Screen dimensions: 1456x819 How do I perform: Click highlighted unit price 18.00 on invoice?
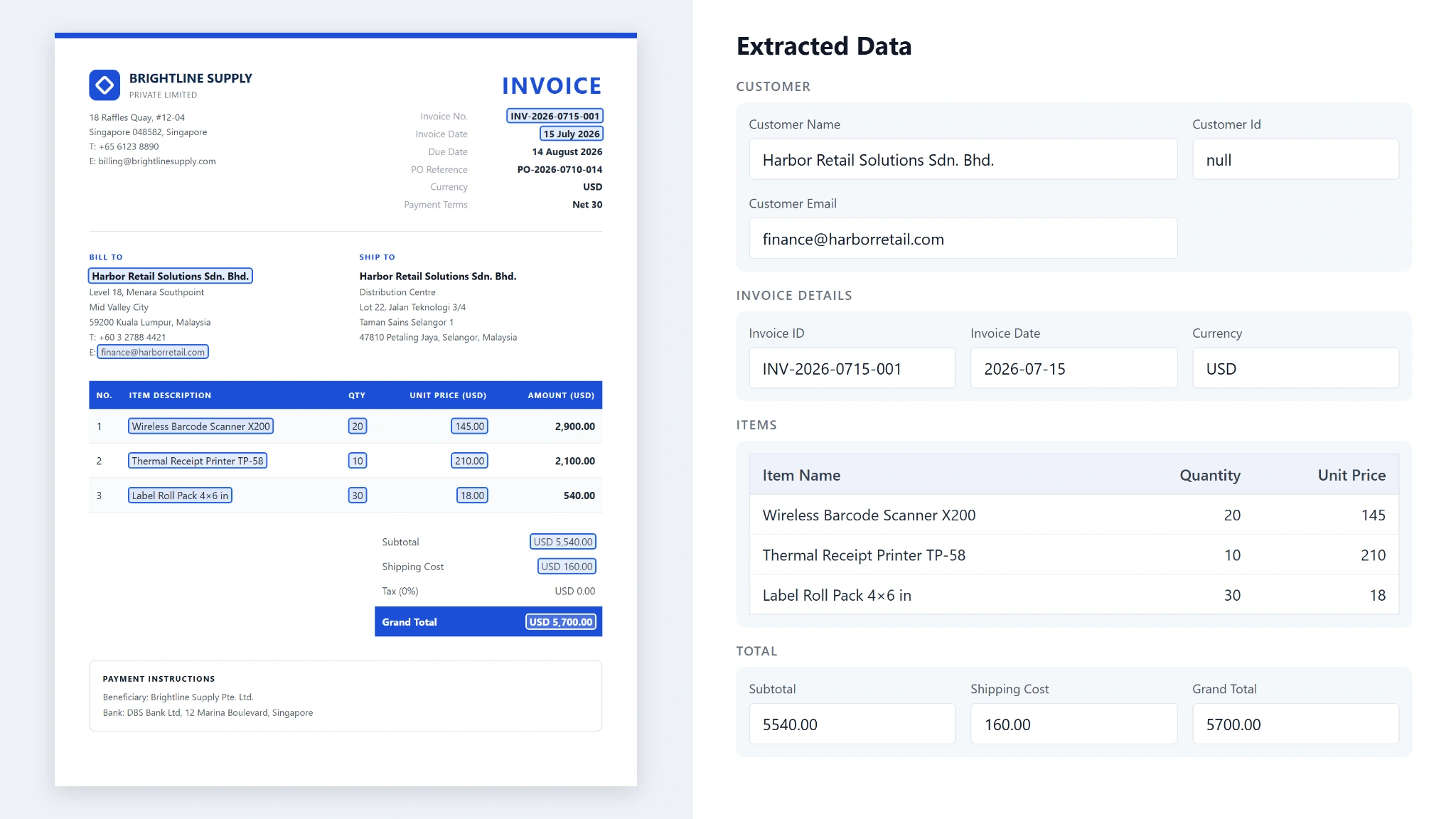[472, 496]
